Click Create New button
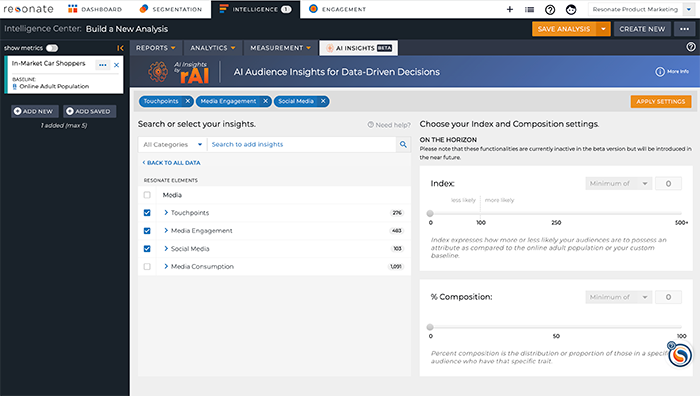This screenshot has height=396, width=700. [x=642, y=29]
